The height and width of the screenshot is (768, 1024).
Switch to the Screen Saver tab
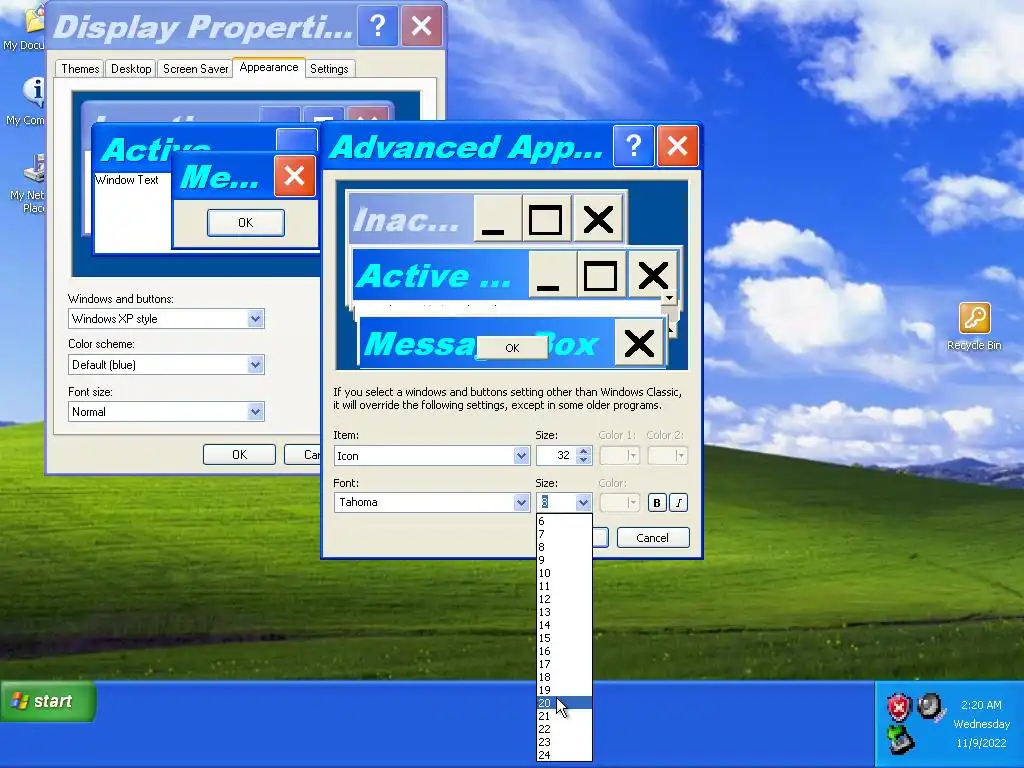195,69
